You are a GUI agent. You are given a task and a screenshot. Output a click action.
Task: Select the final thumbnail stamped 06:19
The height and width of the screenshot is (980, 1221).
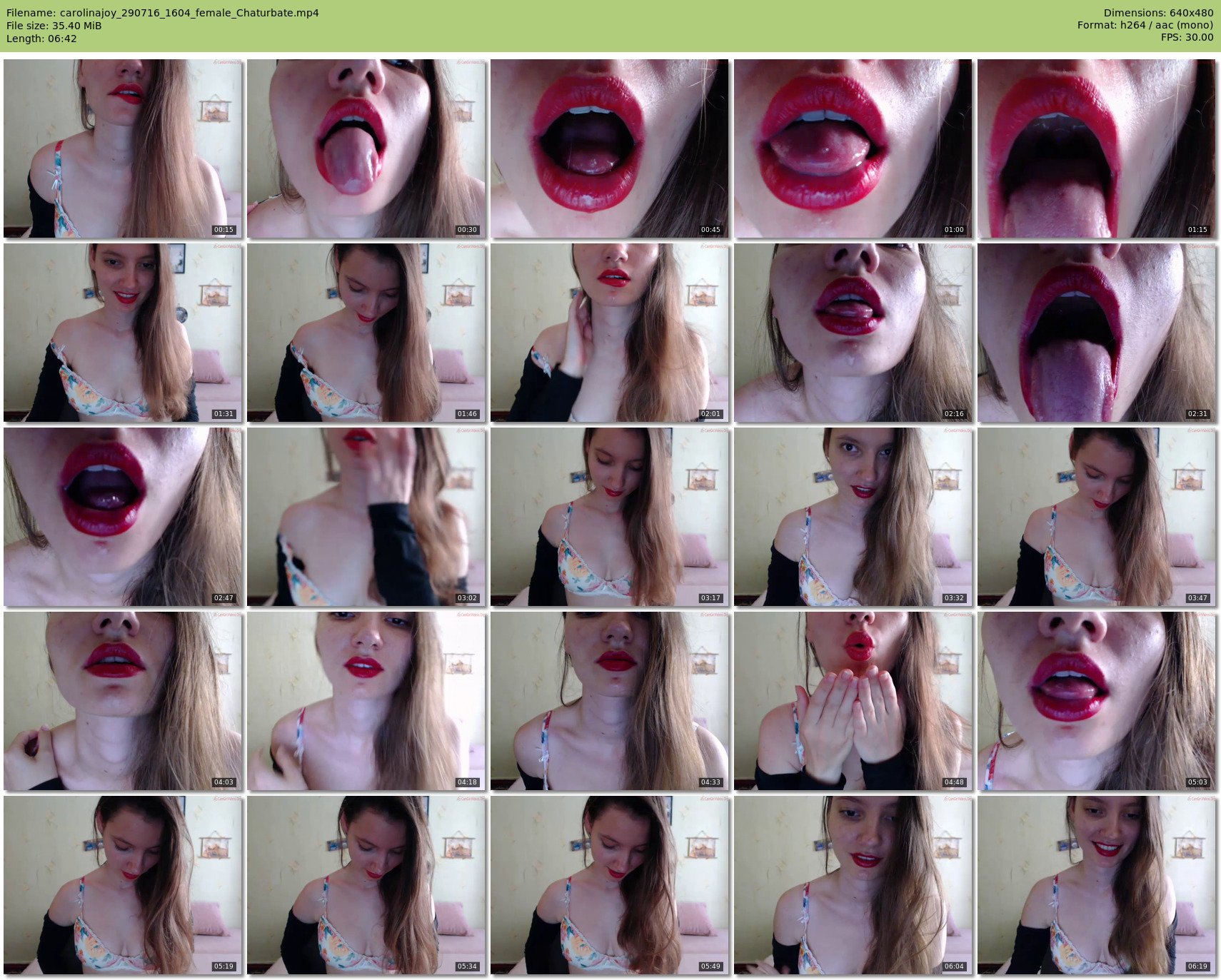[x=1097, y=885]
